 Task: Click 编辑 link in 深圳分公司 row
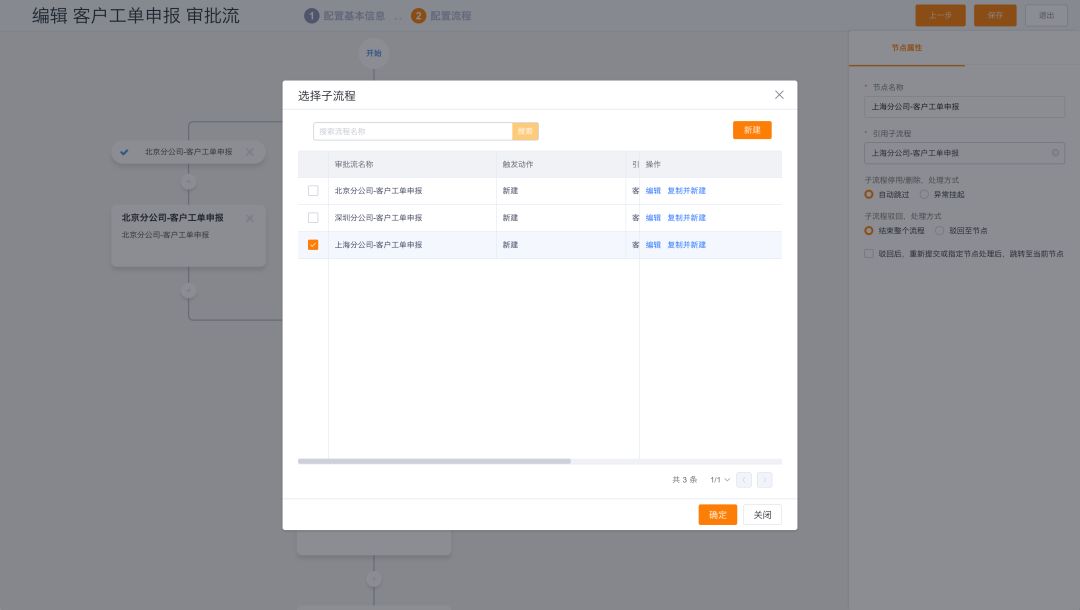tap(653, 218)
